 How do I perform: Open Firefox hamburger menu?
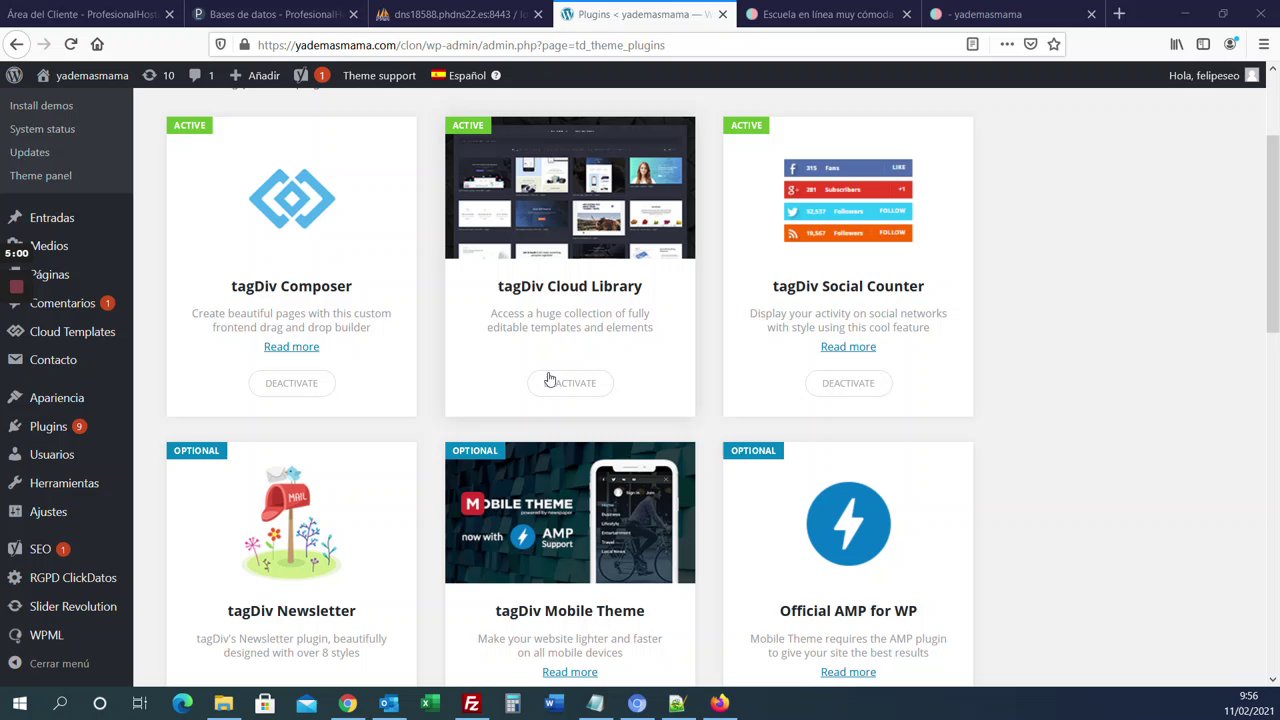point(1264,44)
